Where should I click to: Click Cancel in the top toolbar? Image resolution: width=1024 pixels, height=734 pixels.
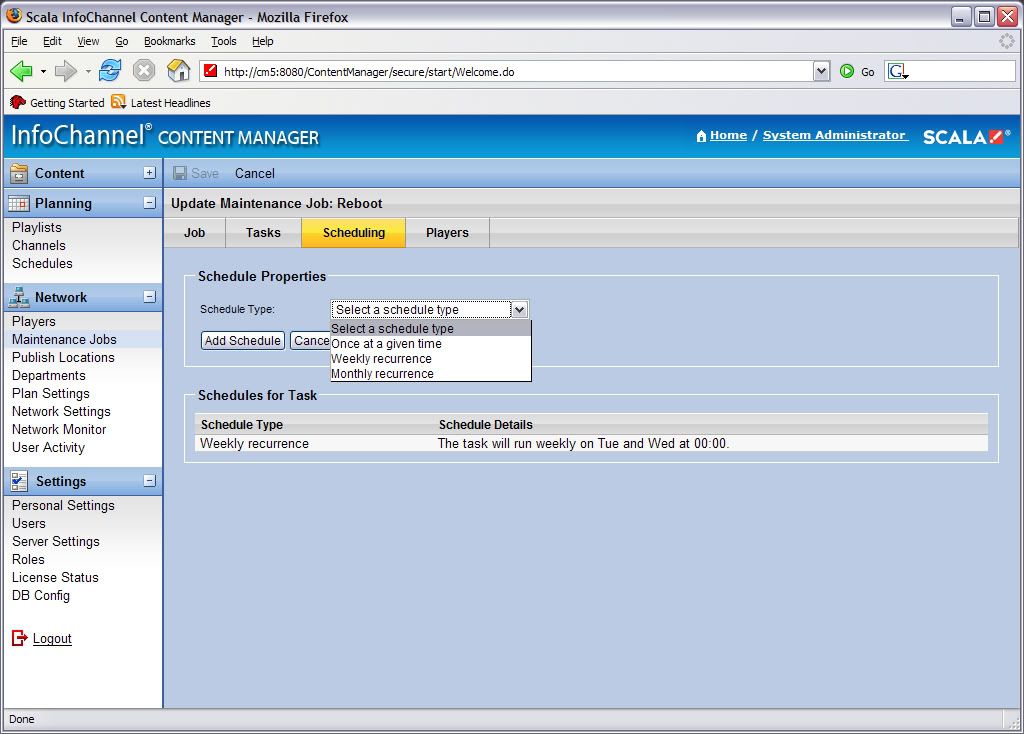[x=255, y=173]
